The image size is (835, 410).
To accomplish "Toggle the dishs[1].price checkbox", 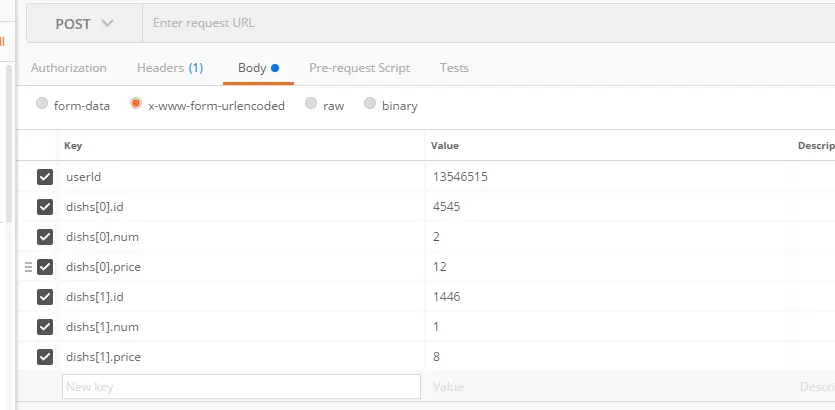I will (45, 357).
